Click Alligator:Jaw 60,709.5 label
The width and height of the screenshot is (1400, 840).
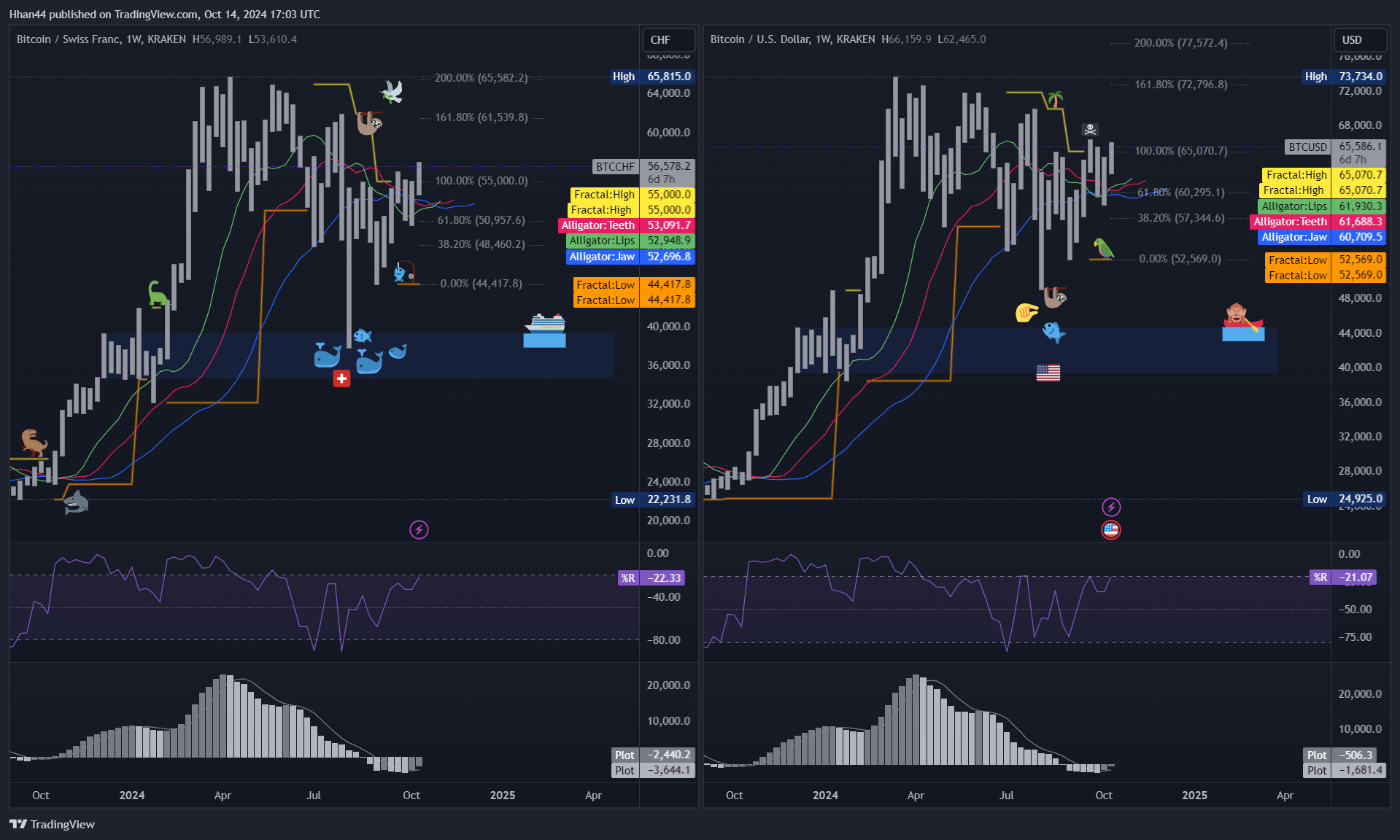point(1323,237)
